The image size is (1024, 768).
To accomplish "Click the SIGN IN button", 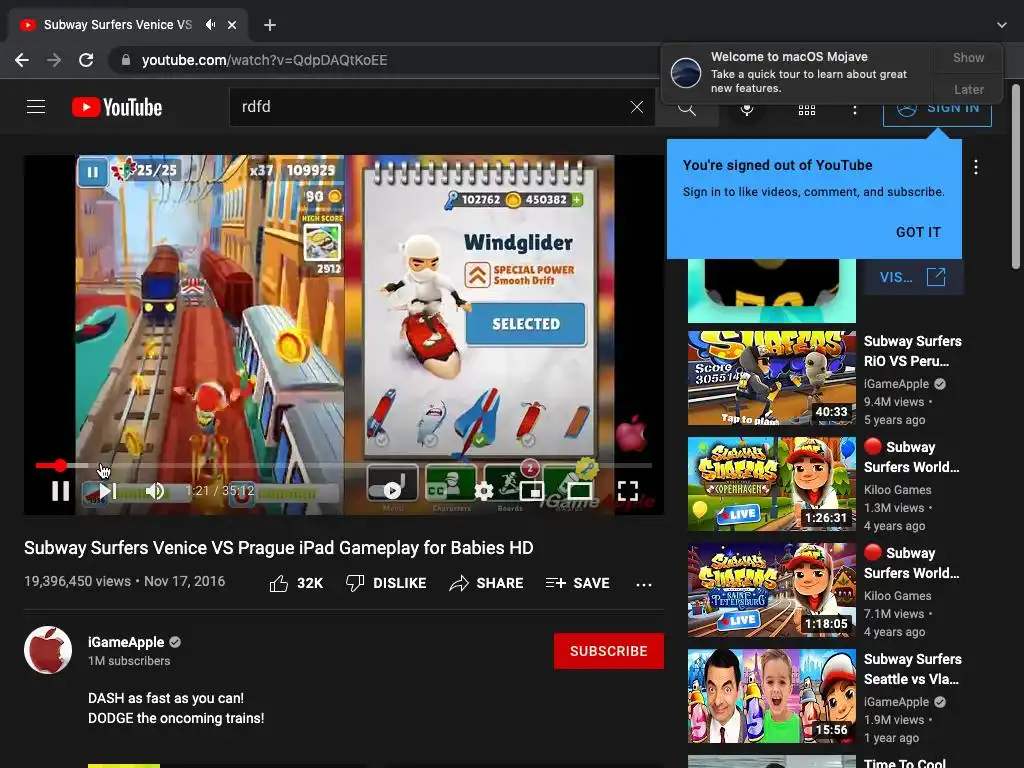I will tap(937, 108).
